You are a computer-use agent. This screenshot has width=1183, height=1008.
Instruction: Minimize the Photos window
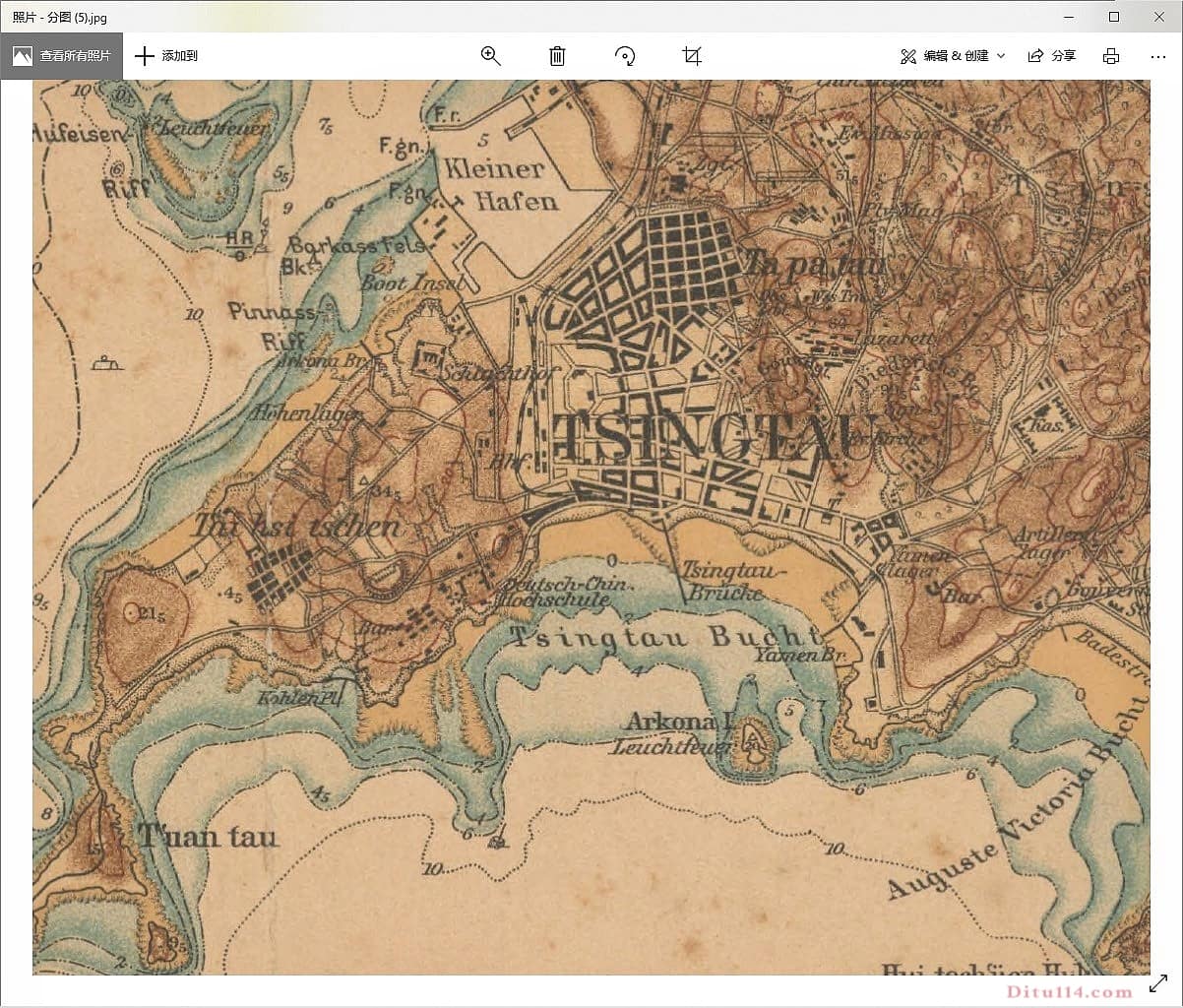(1069, 17)
